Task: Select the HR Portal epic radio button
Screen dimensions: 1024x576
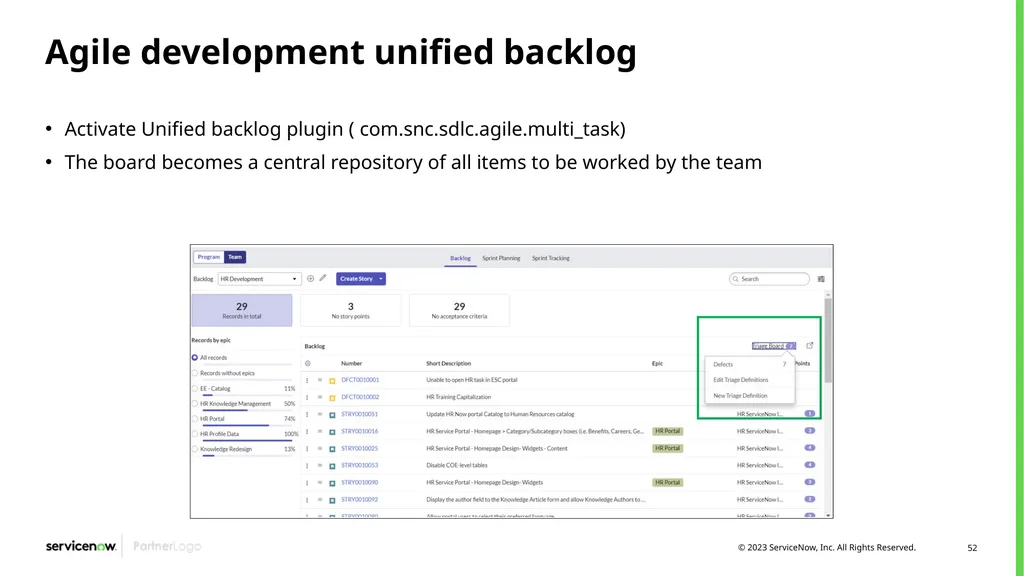Action: pos(195,419)
